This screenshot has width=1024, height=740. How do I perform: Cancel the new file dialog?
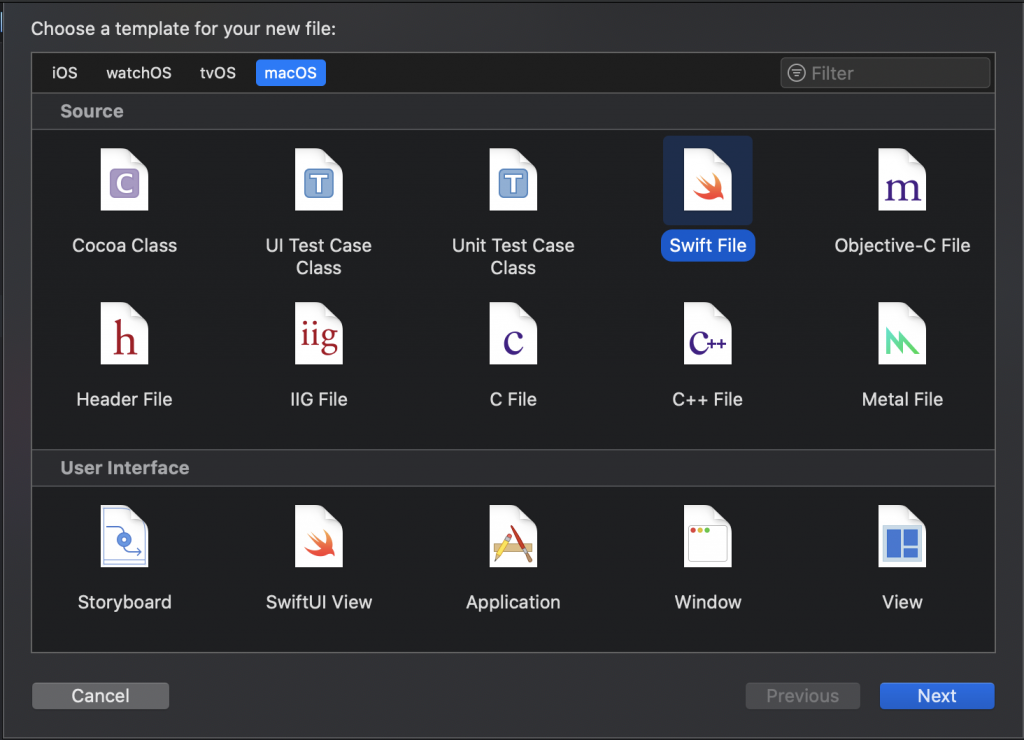click(x=101, y=696)
